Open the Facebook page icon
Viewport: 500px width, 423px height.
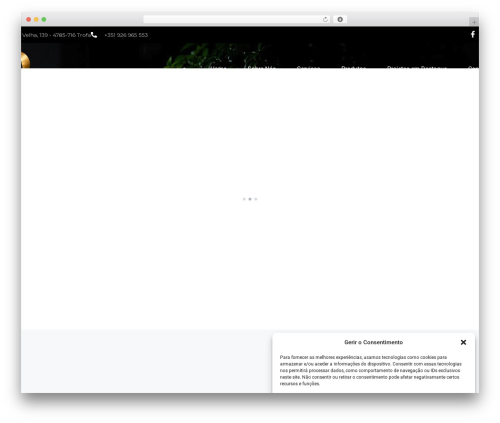[x=473, y=34]
